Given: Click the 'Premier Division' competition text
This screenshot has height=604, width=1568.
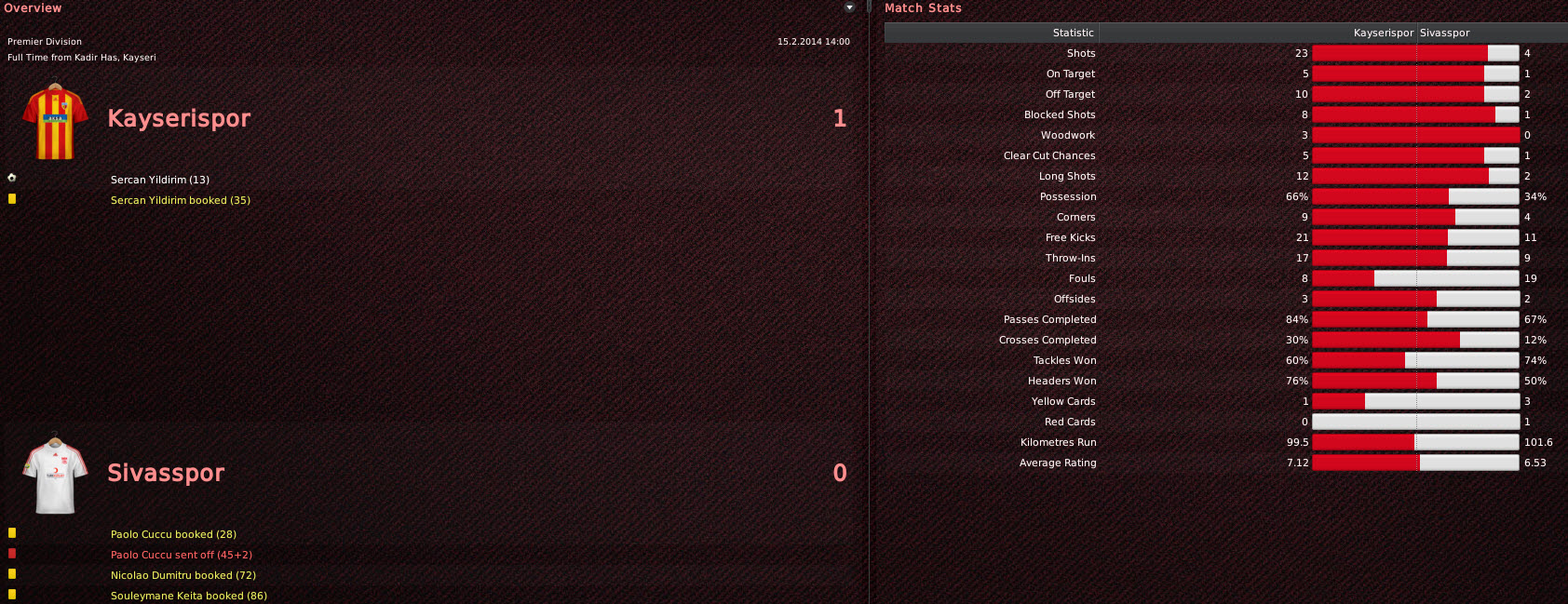Looking at the screenshot, I should (x=45, y=42).
